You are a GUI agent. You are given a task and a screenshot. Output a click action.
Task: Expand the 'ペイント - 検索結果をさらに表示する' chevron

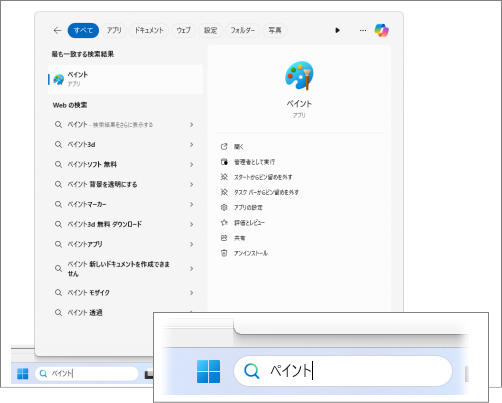(x=192, y=125)
